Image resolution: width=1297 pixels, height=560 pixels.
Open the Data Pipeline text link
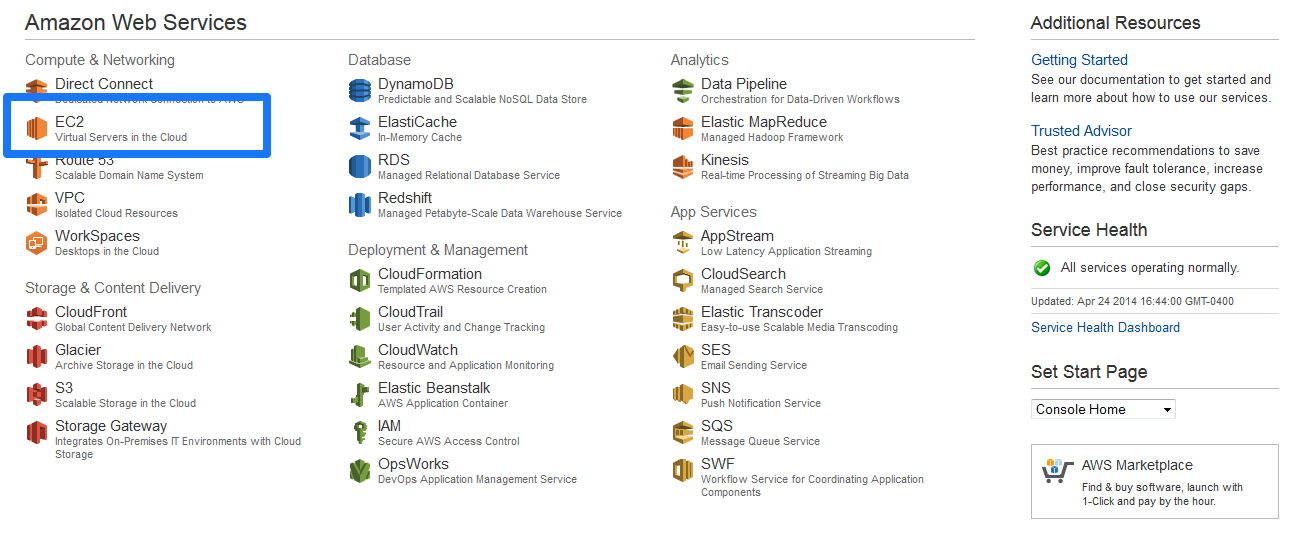(744, 84)
